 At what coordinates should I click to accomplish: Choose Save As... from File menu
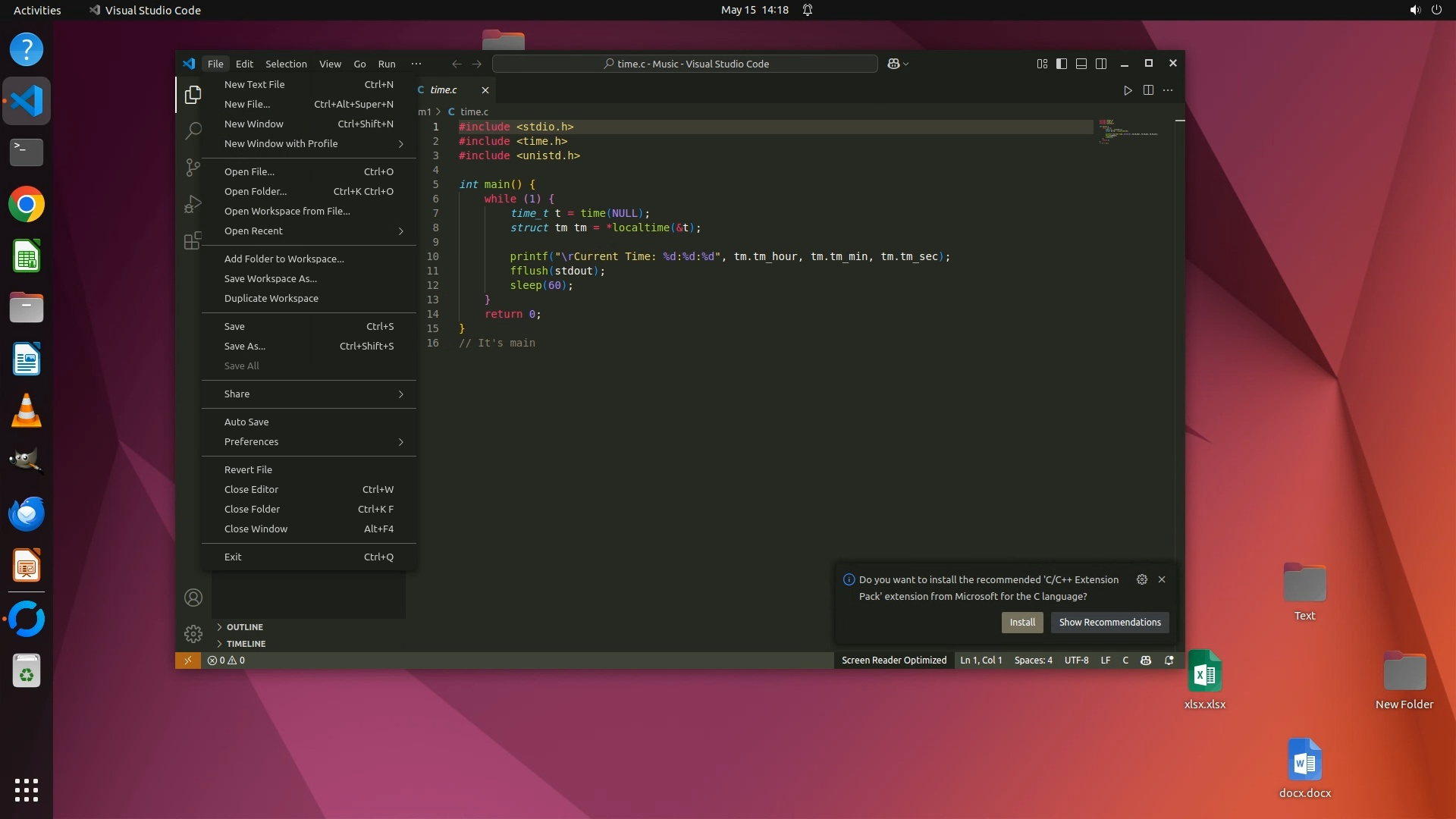[245, 346]
